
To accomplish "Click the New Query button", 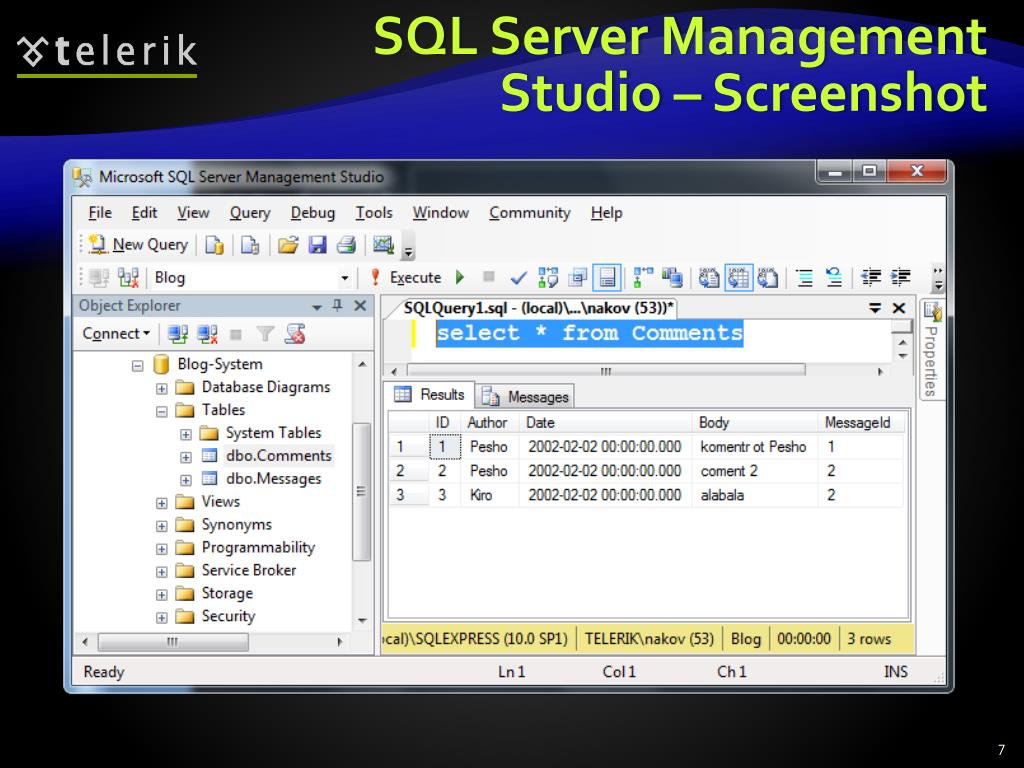I will click(138, 245).
